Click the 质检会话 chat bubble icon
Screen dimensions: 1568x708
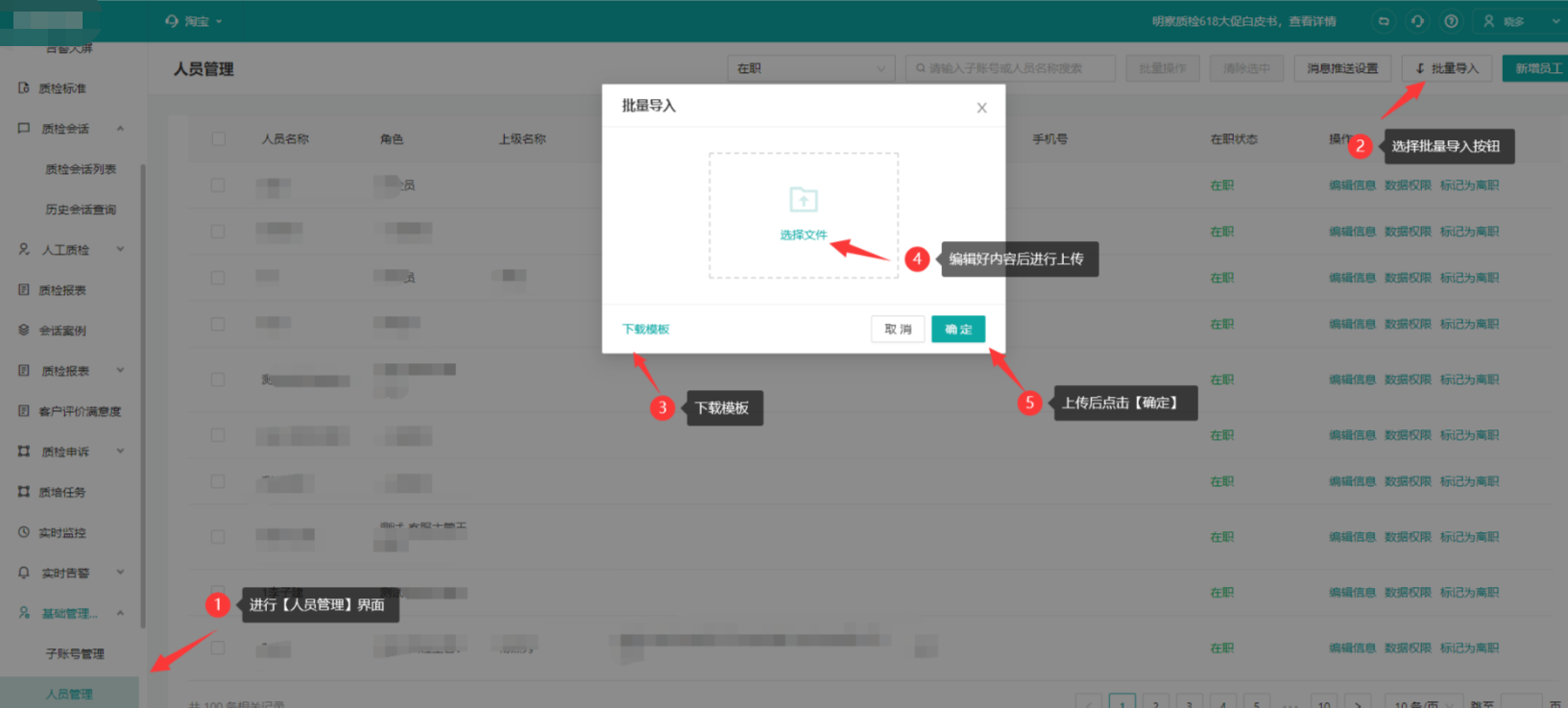[x=24, y=128]
